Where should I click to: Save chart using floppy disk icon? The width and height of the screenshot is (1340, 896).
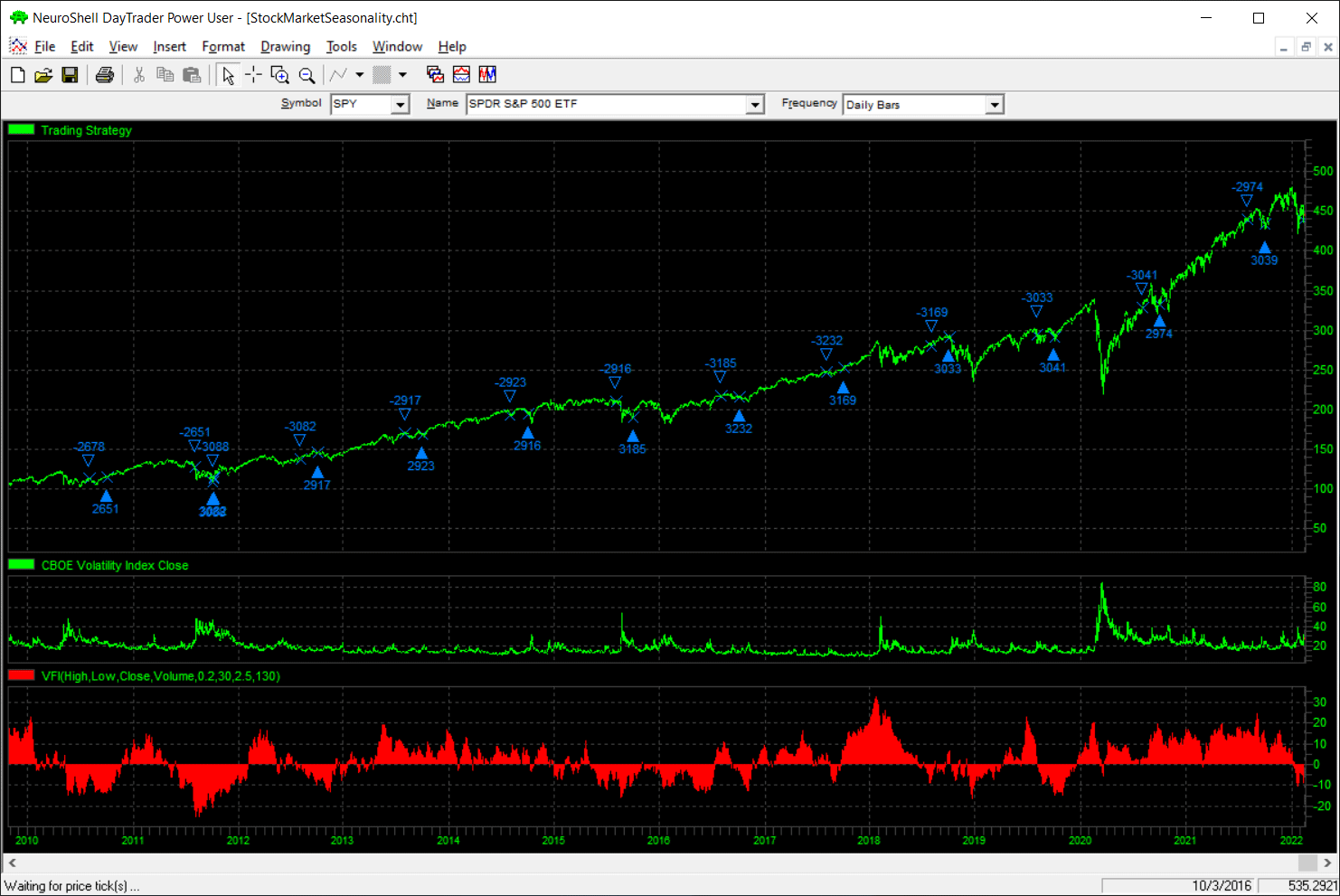click(70, 75)
